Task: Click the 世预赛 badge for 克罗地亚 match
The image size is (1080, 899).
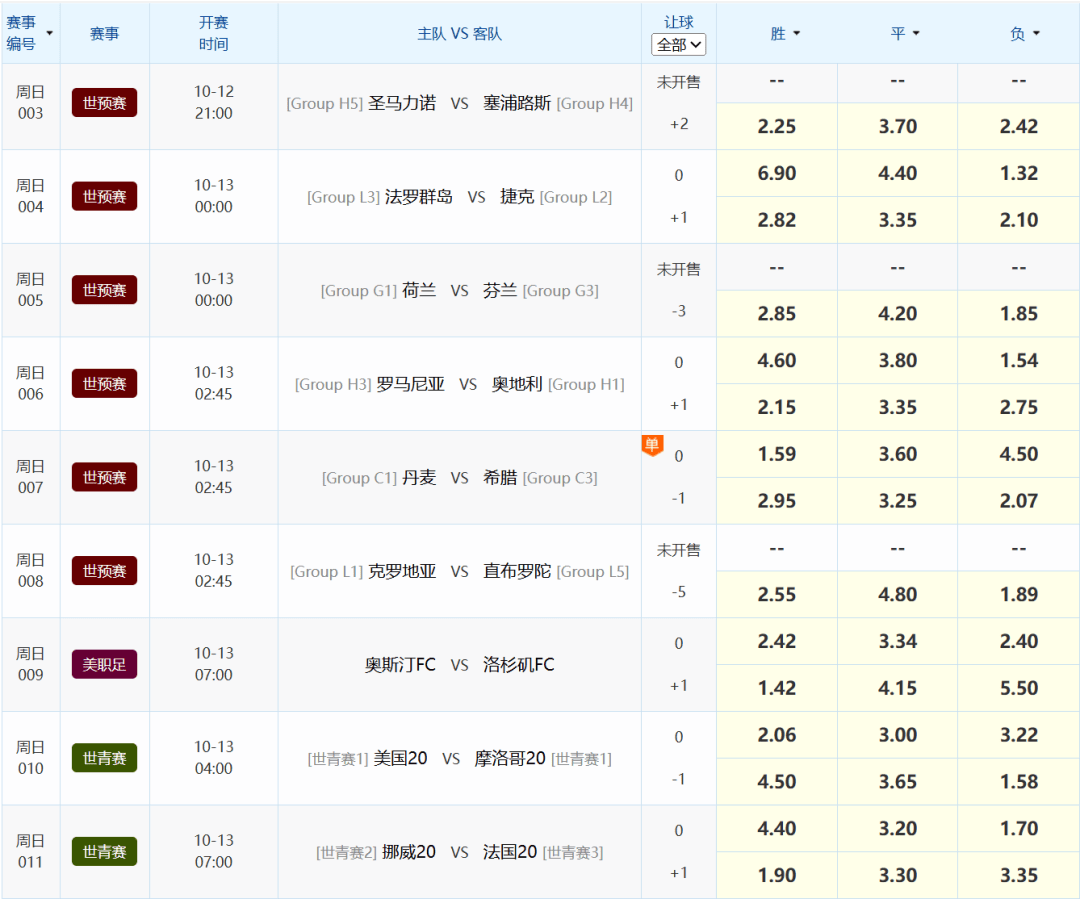Action: click(104, 570)
